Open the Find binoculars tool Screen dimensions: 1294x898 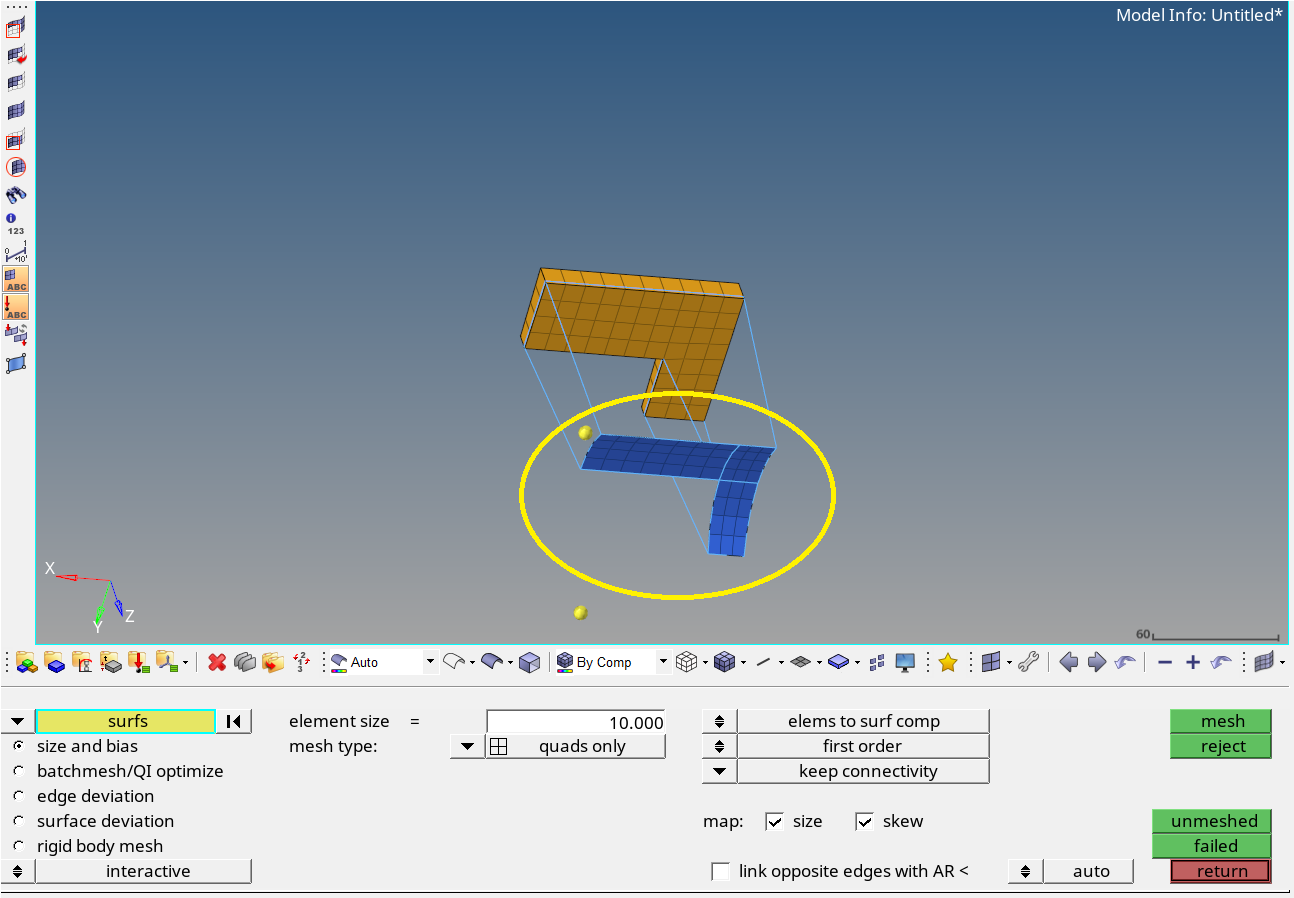tap(16, 195)
